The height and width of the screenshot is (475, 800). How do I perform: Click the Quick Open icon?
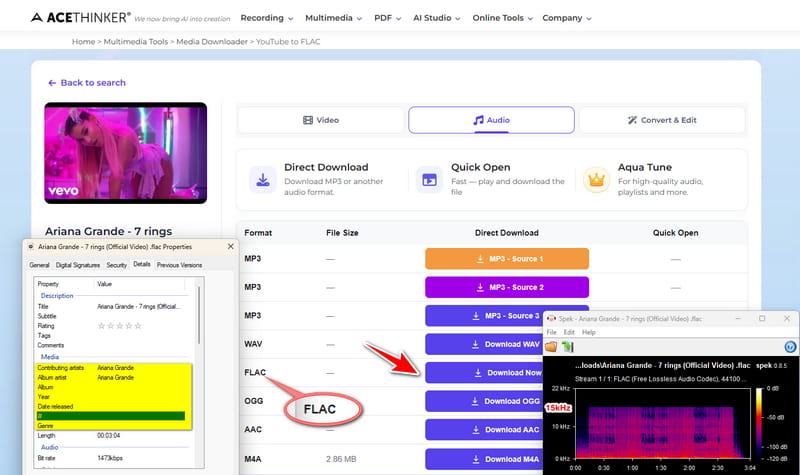click(x=429, y=180)
